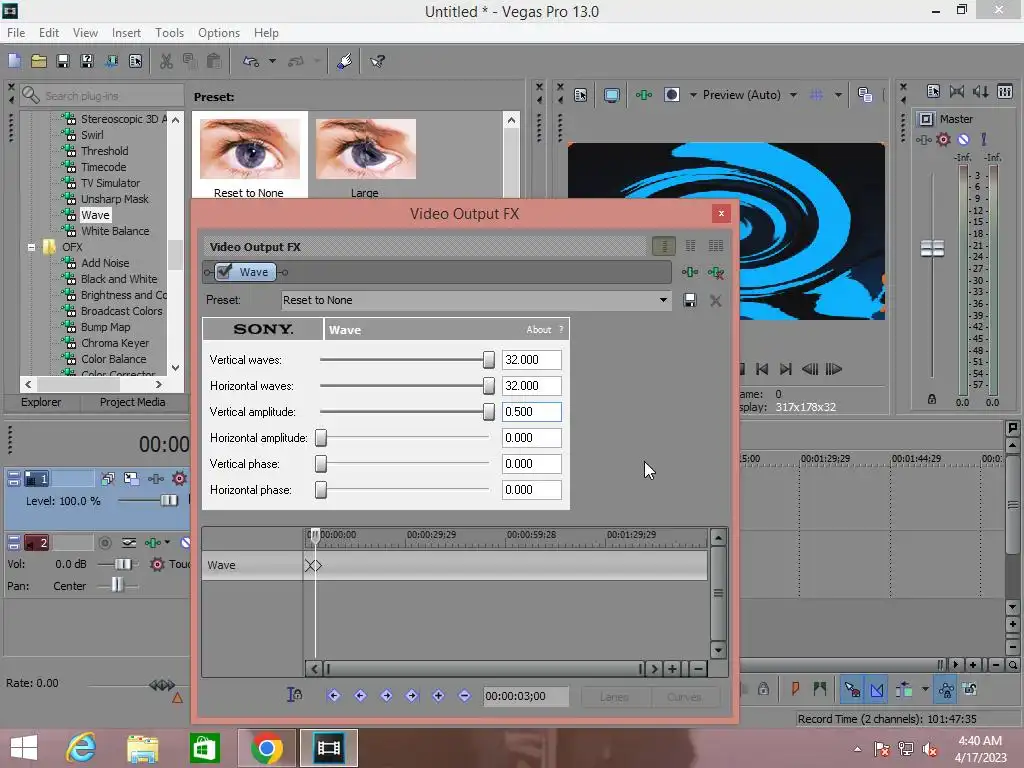Viewport: 1024px width, 768px height.
Task: Open the Save As toolbar icon
Action: click(x=87, y=61)
